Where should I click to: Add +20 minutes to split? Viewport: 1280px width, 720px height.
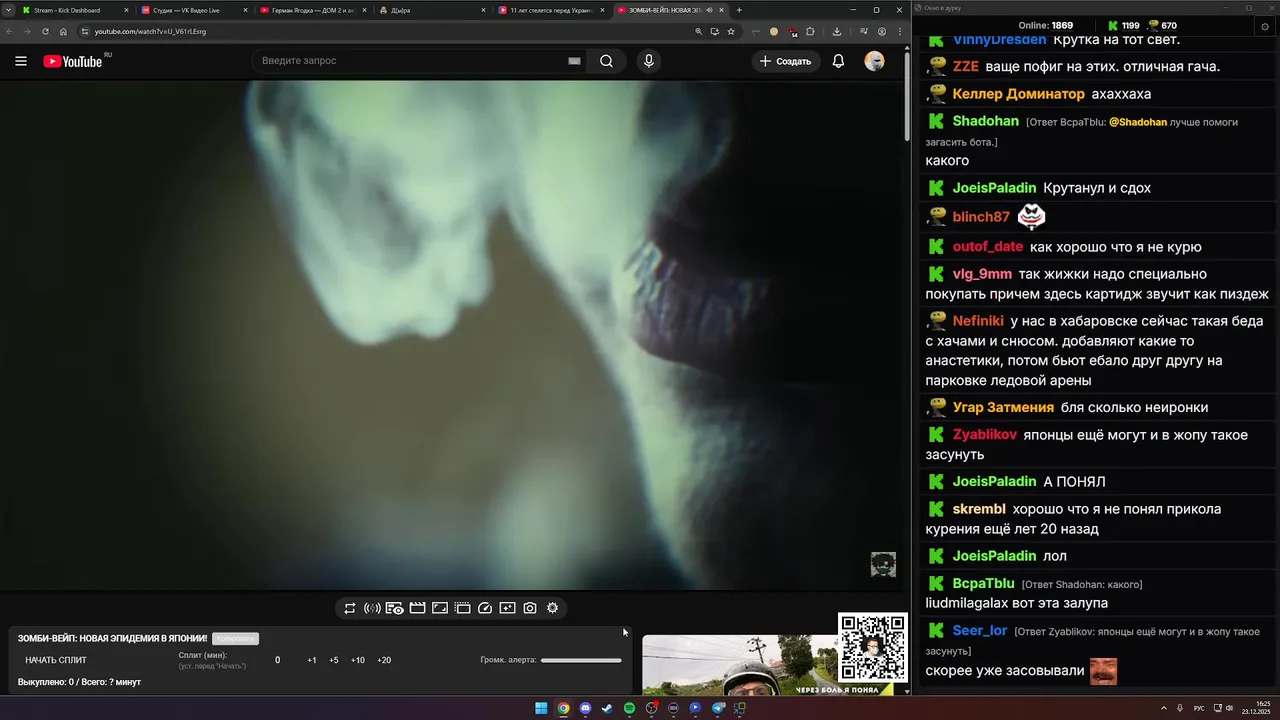click(x=384, y=660)
